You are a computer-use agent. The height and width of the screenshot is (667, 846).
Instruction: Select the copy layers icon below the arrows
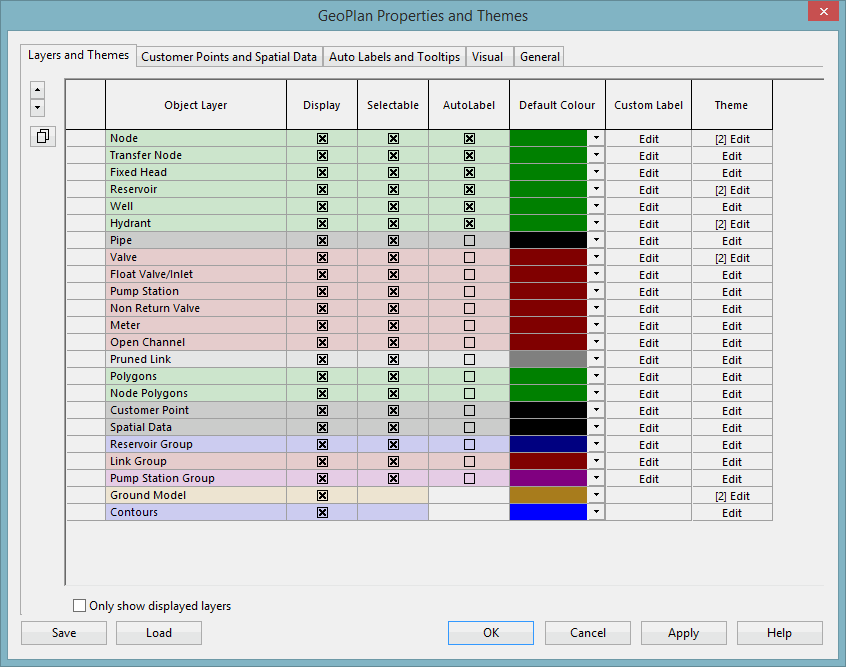point(42,136)
